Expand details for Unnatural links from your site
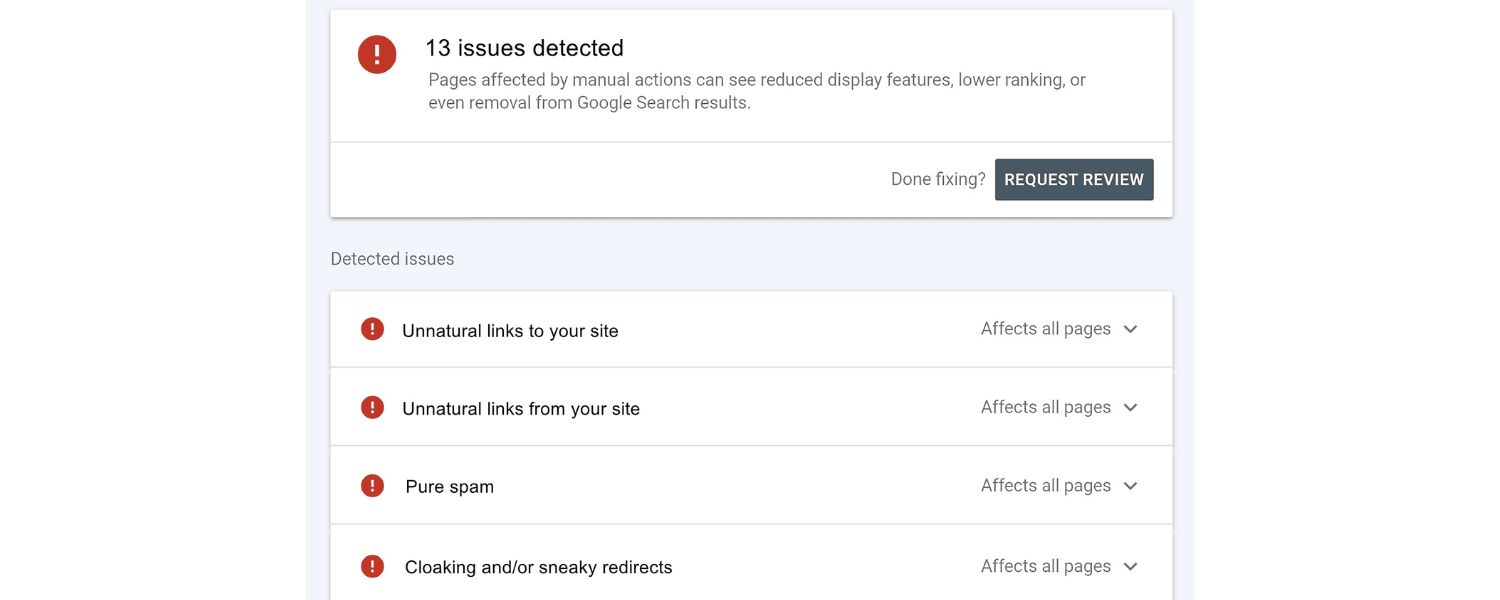 pos(1130,406)
